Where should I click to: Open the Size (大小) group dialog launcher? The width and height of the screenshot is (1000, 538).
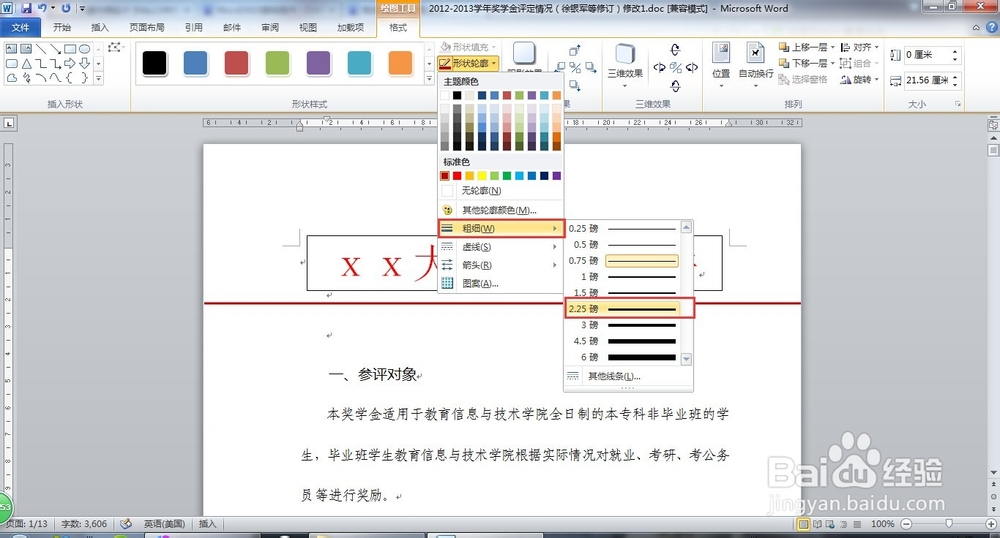click(958, 103)
